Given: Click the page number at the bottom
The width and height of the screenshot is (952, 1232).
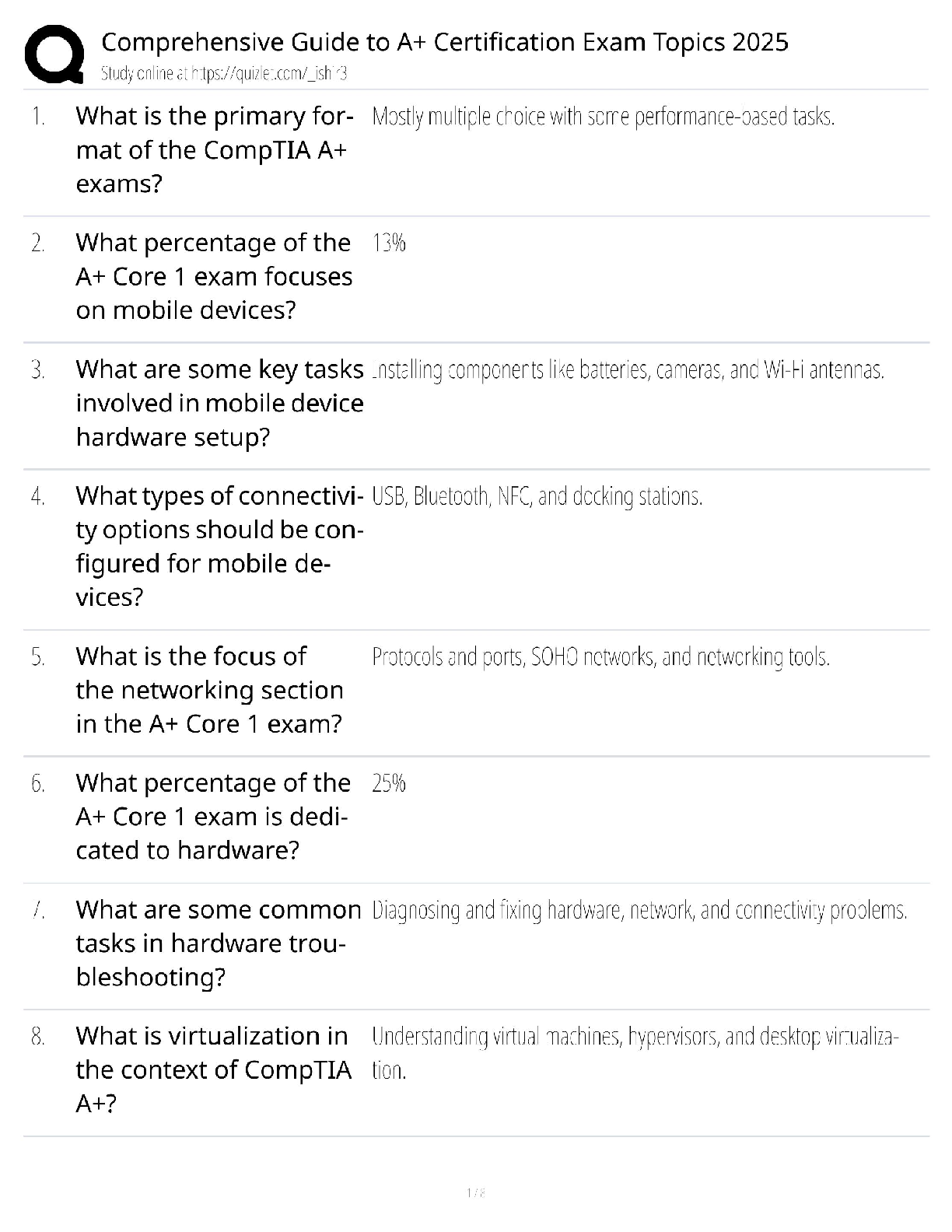Looking at the screenshot, I should pyautogui.click(x=475, y=1192).
